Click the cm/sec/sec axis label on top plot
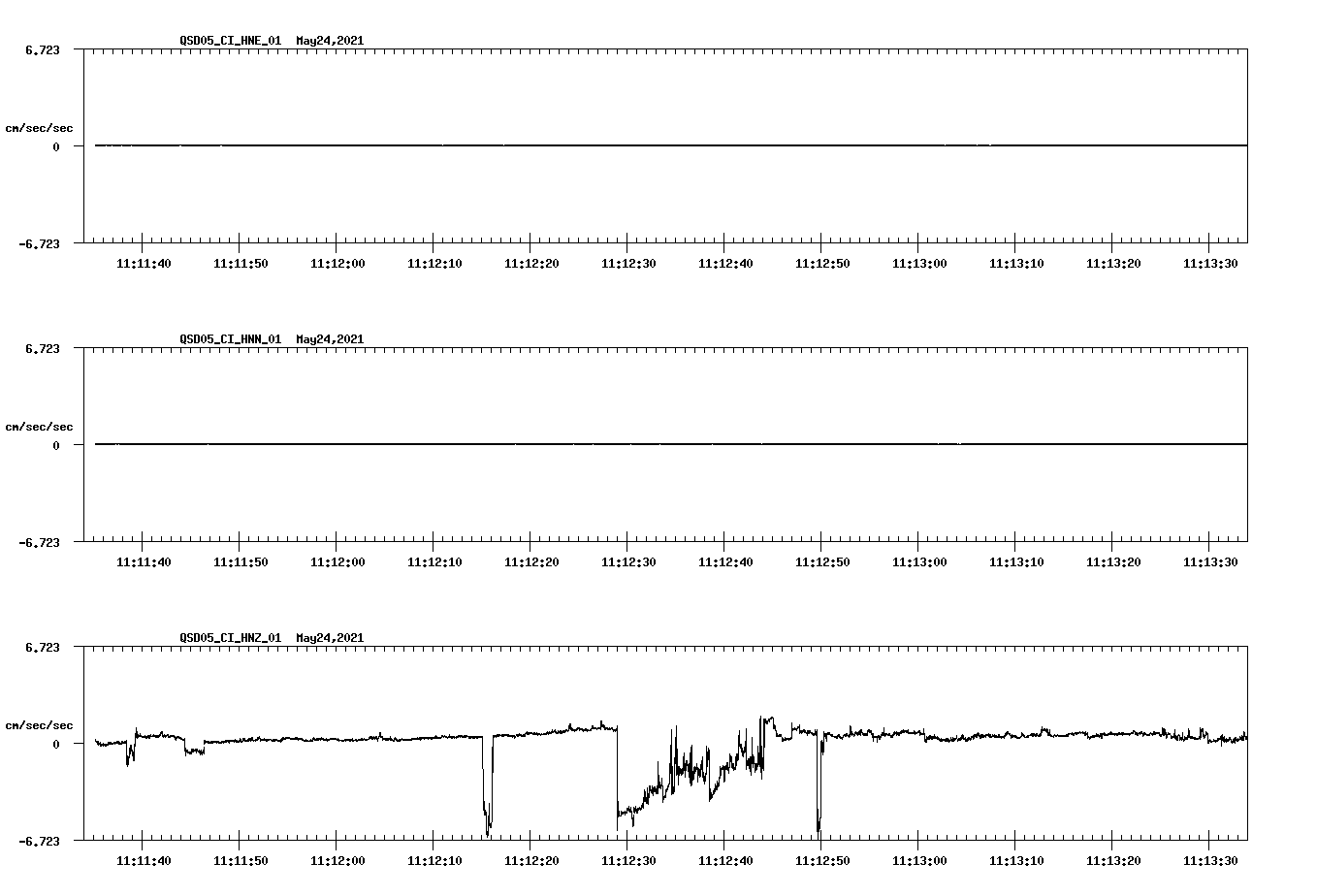This screenshot has height=896, width=1317. tap(40, 127)
